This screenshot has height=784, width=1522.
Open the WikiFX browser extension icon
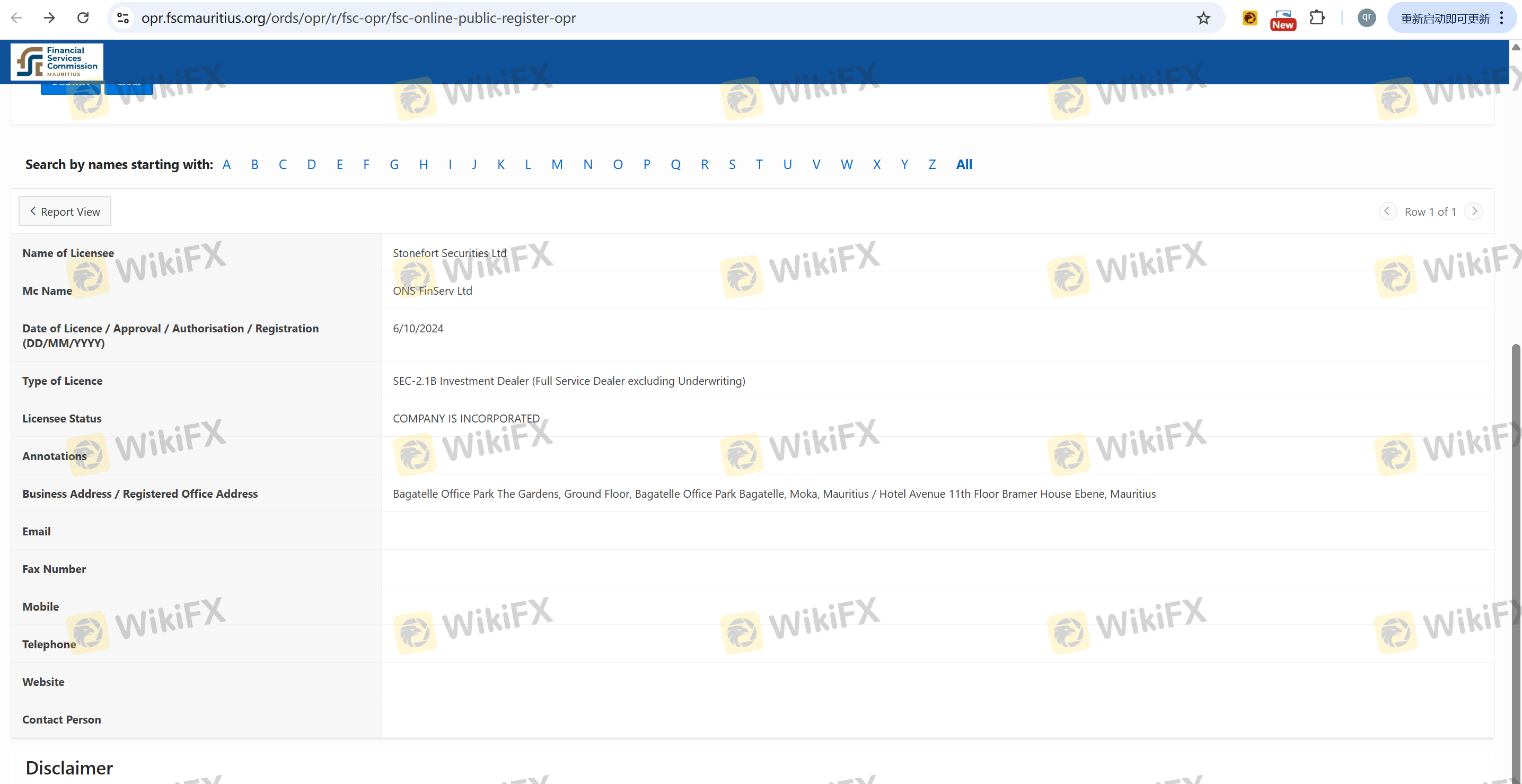(1250, 19)
